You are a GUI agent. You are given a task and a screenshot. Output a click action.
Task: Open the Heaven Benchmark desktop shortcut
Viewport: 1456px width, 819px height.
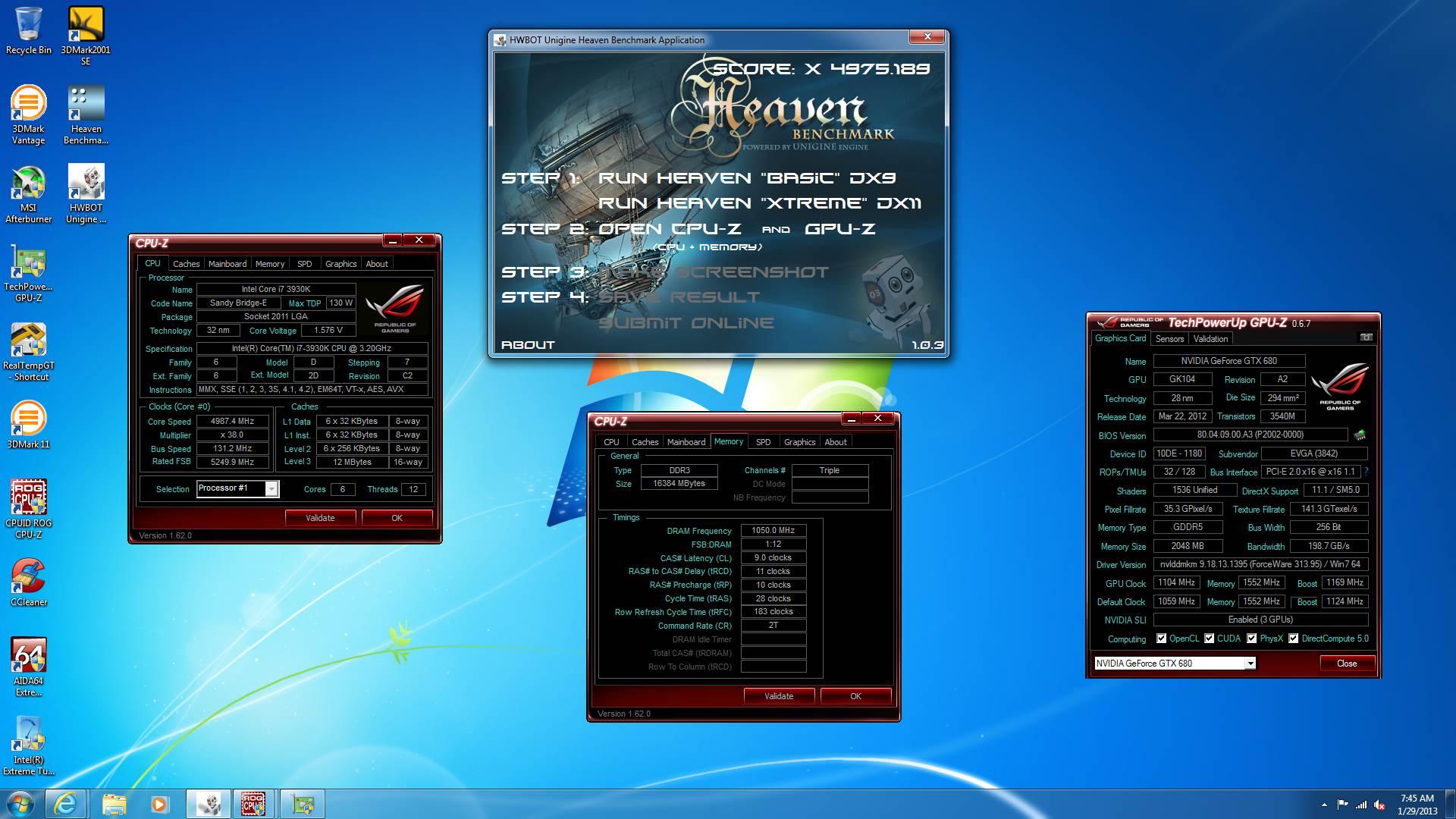pos(86,115)
